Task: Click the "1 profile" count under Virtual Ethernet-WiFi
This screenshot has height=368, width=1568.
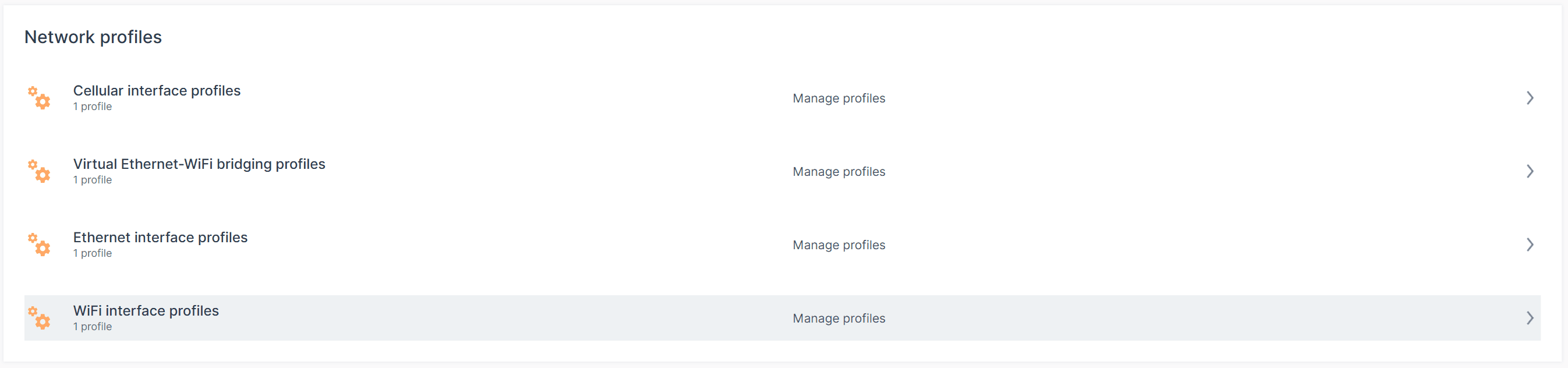Action: [93, 180]
